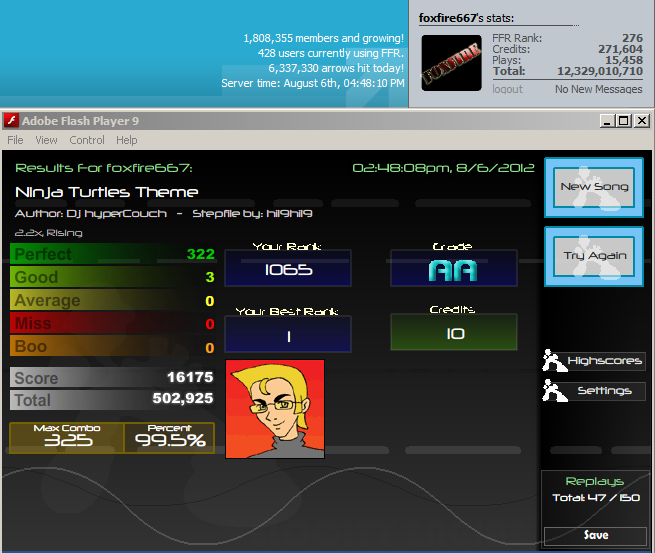The image size is (655, 553).
Task: Click the logout link
Action: (507, 89)
